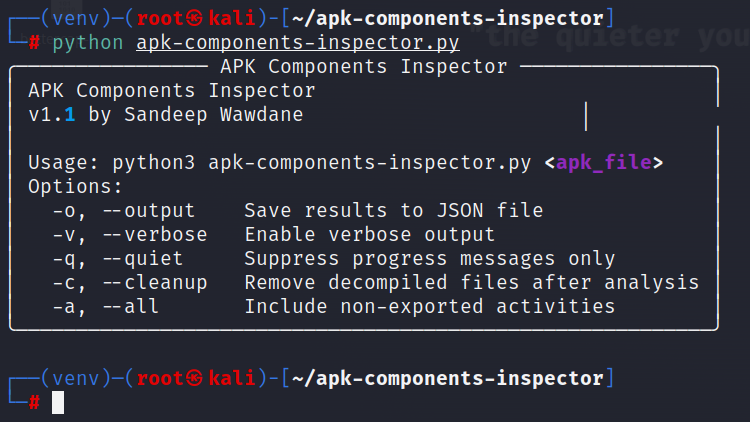Screen dimensions: 750x422
Task: Click the word python in the command
Action: 88,43
